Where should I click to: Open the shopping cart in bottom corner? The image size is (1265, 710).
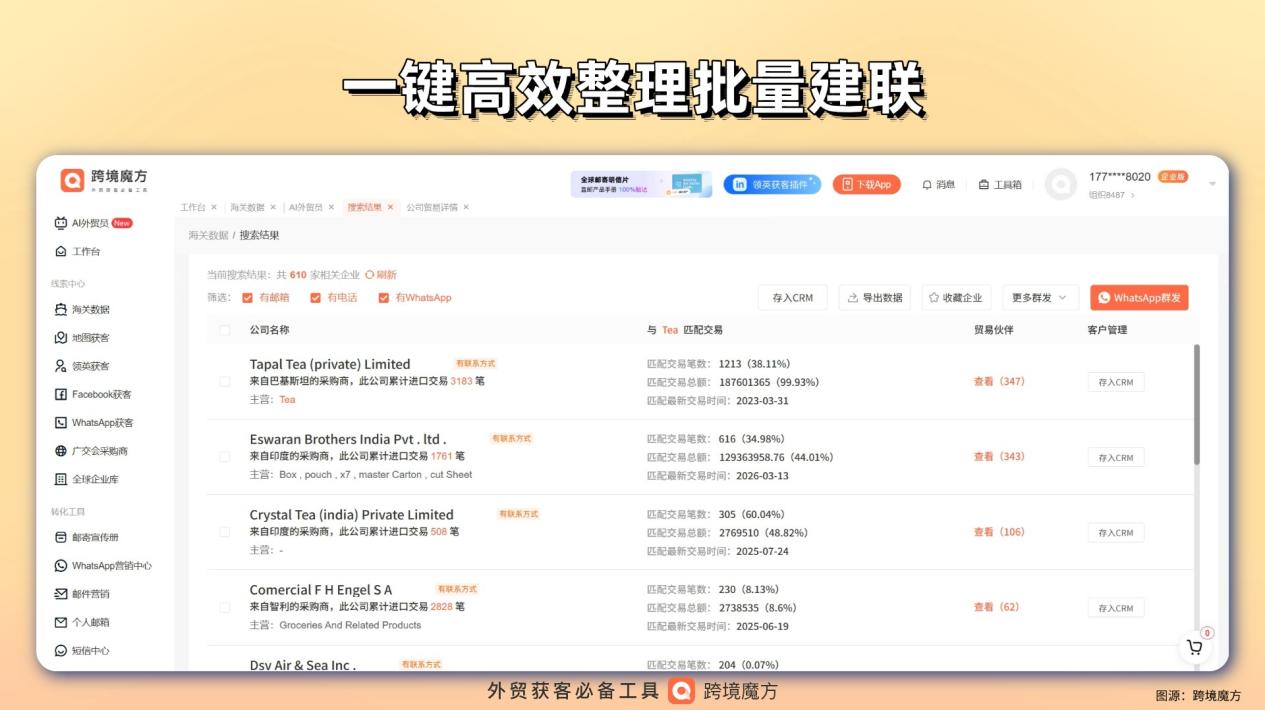coord(1194,648)
